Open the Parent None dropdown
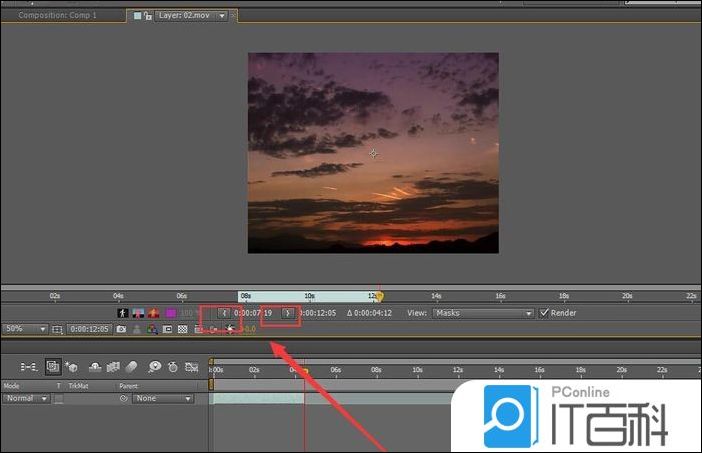702x453 pixels. tap(163, 399)
